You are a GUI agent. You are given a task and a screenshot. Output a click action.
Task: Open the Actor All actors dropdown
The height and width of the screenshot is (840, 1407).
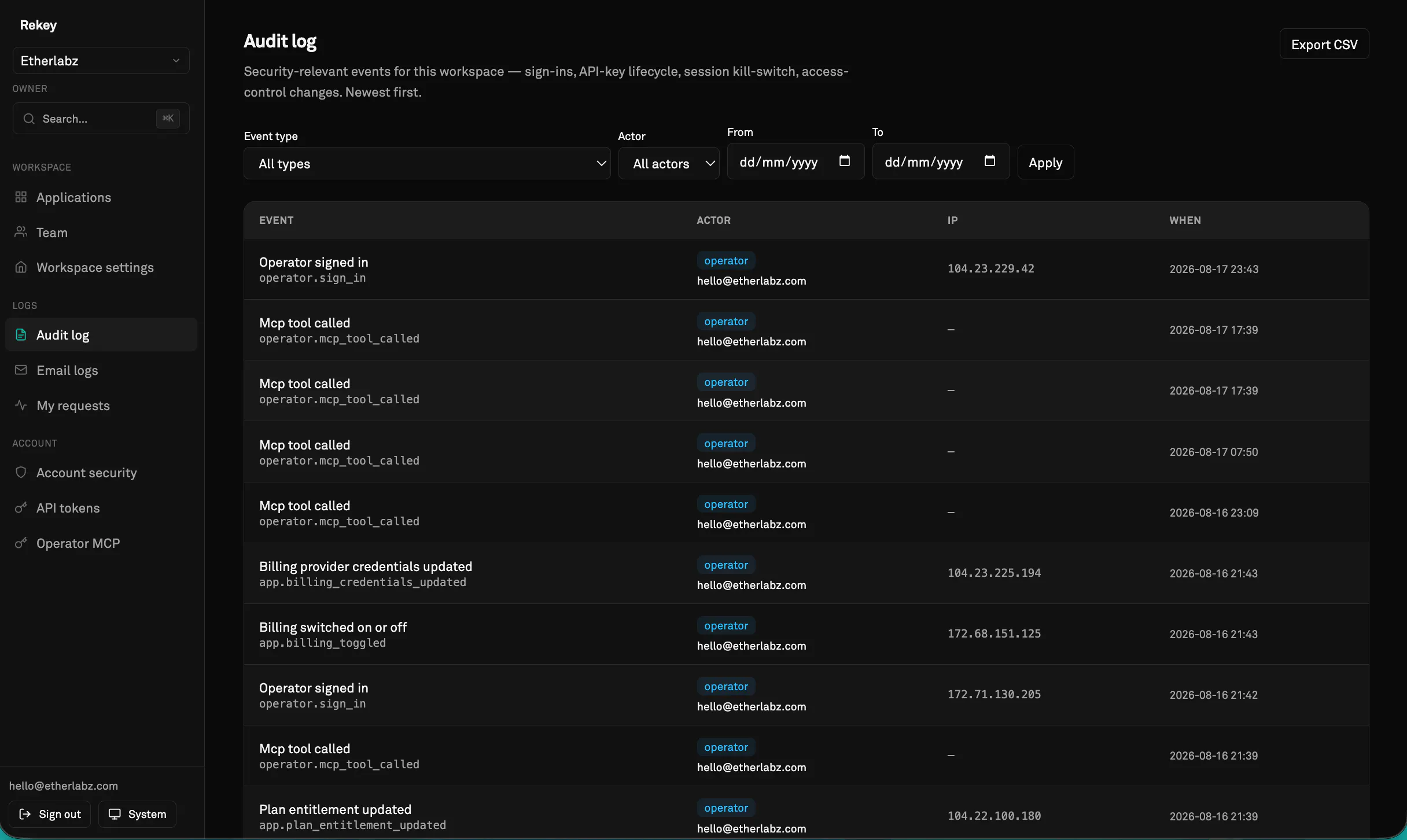point(669,164)
